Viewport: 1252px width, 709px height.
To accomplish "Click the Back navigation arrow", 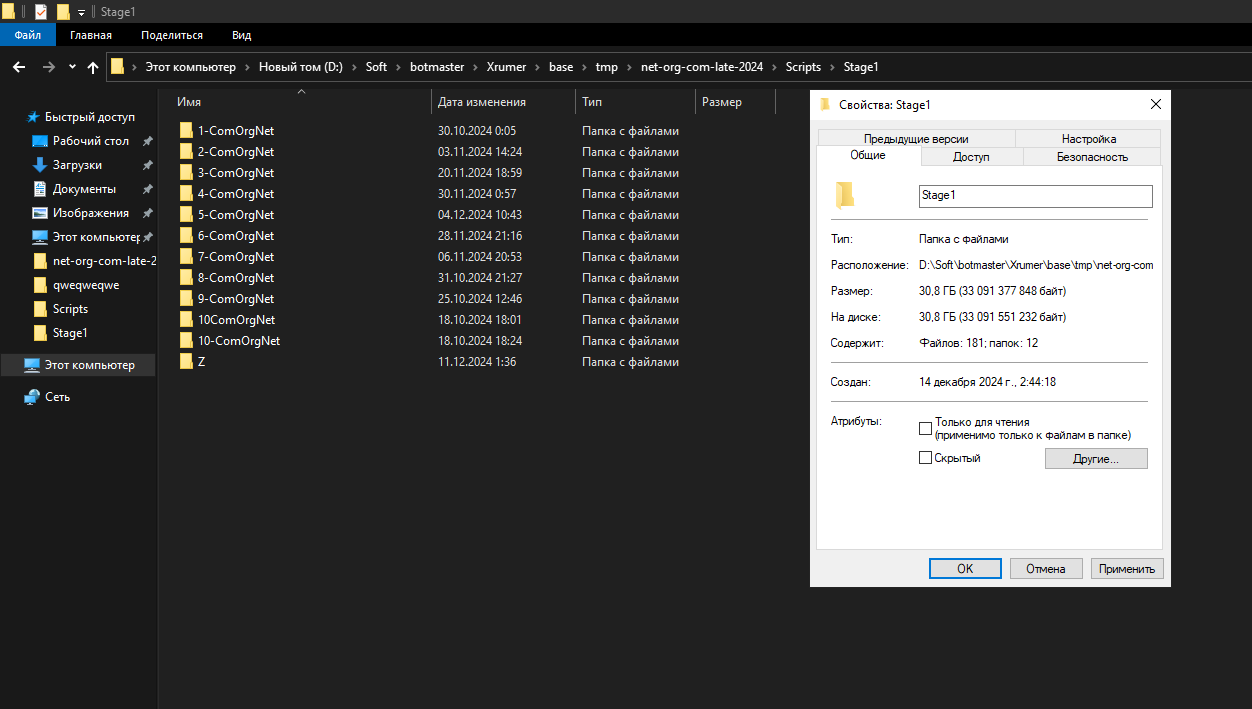I will coord(19,67).
